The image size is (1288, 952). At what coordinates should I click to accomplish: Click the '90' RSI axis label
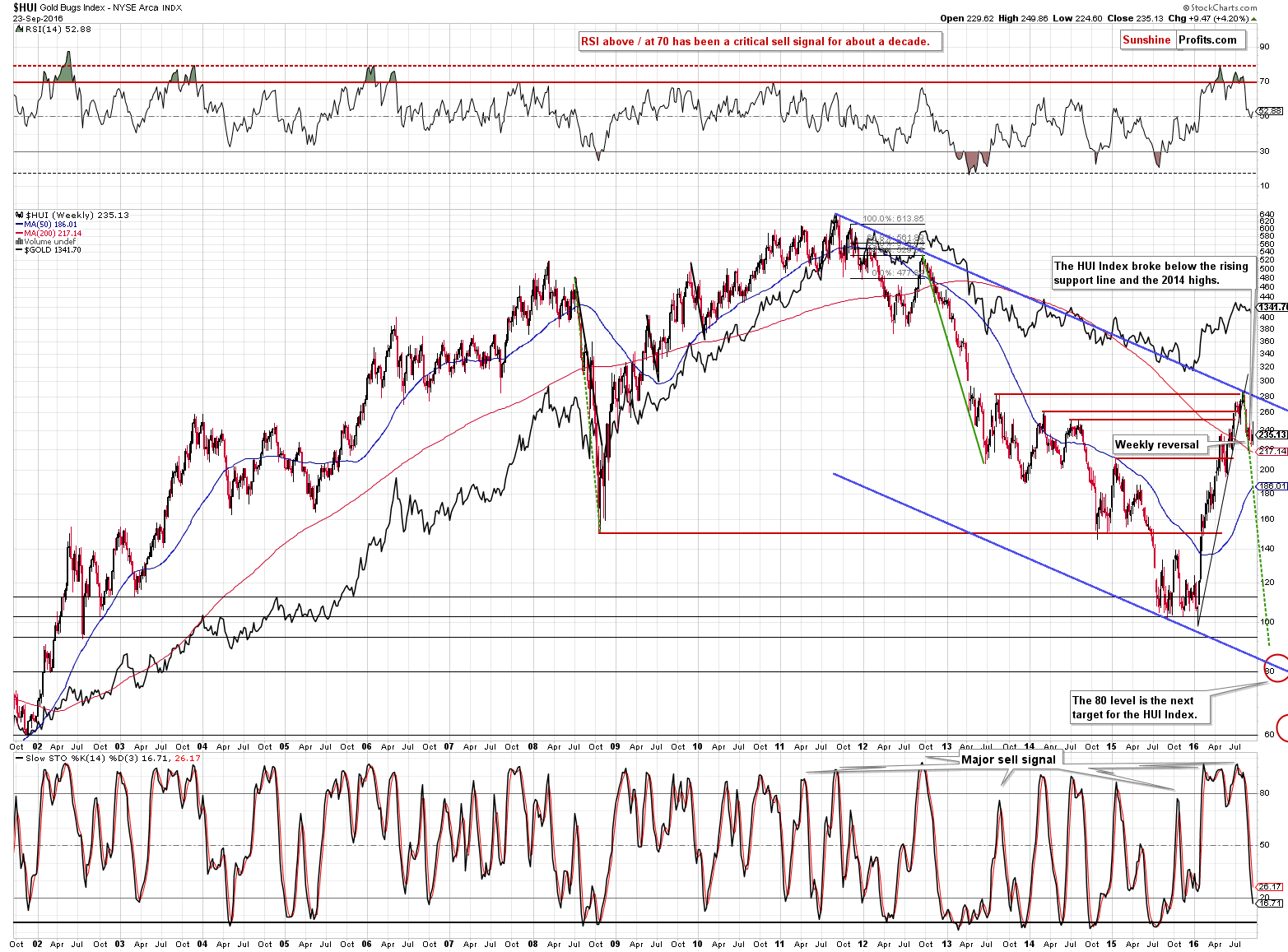(x=1265, y=48)
